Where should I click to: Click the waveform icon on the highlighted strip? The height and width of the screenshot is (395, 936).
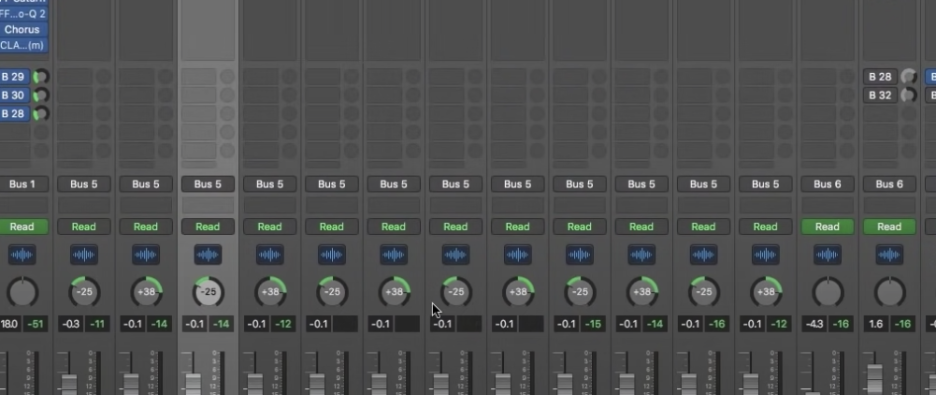tap(208, 255)
